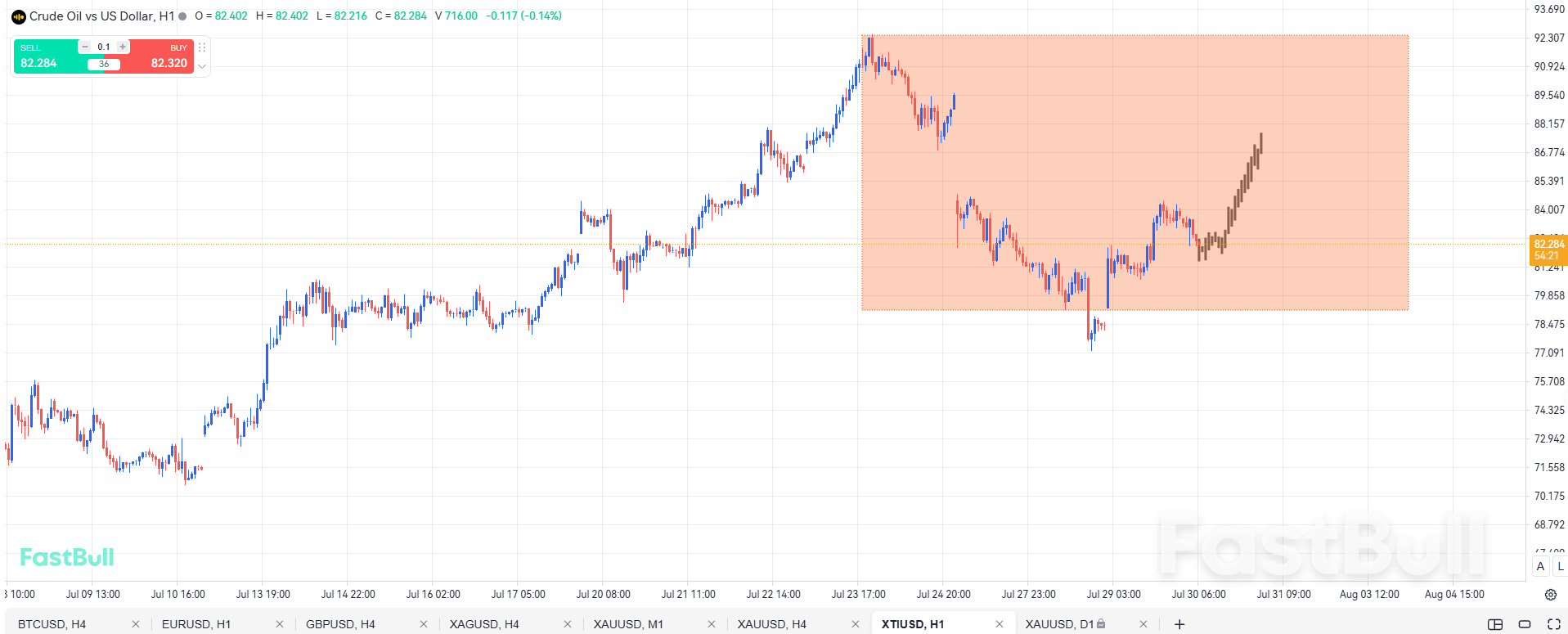Click the Crude Oil symbol icon
The width and height of the screenshot is (1568, 634).
[x=18, y=16]
